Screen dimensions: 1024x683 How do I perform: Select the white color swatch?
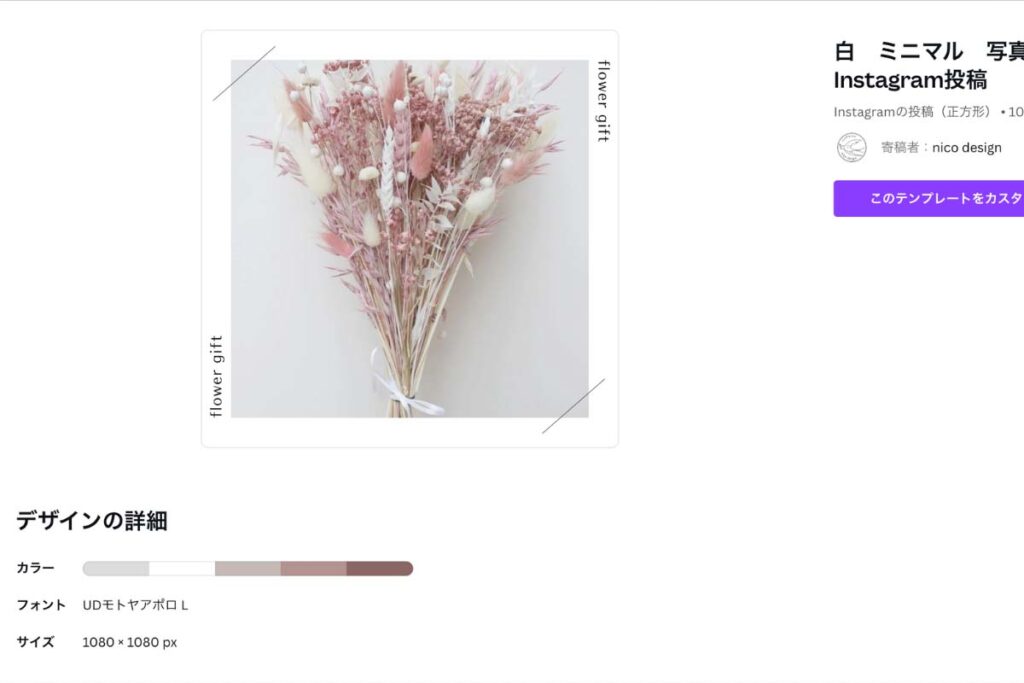tap(182, 569)
